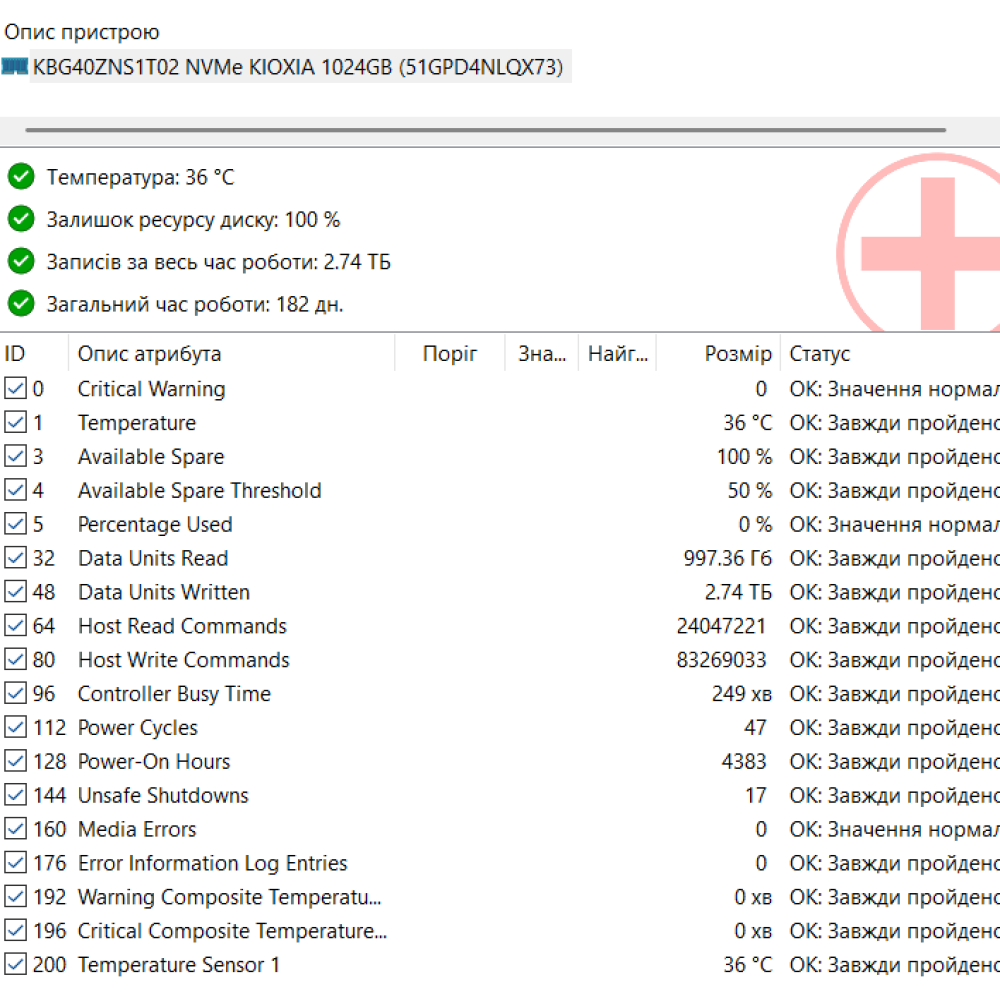Screen dimensions: 1000x1000
Task: Click the Розмір column header
Action: (x=737, y=354)
